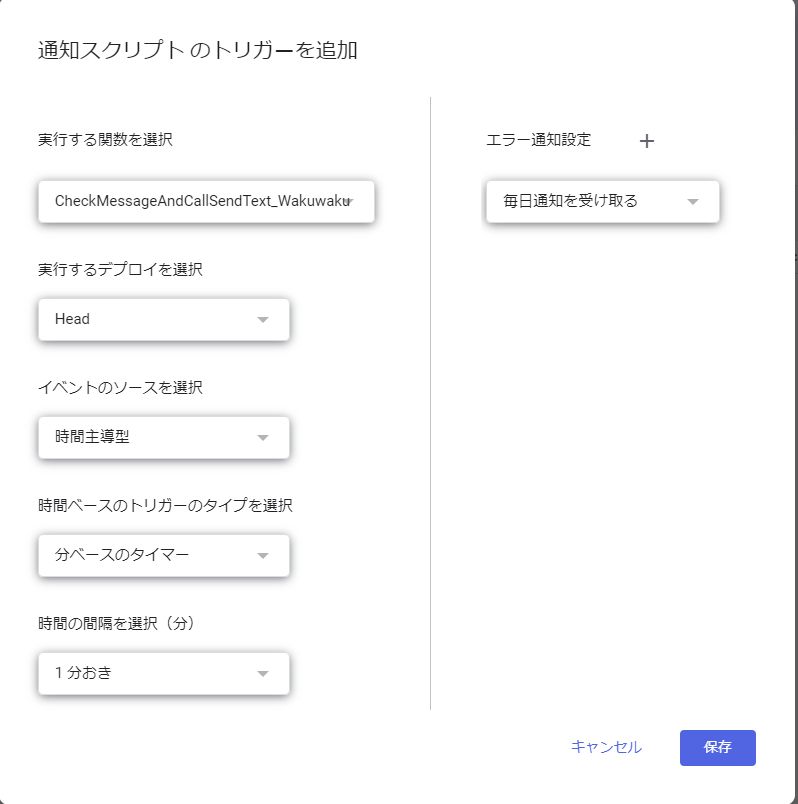Click the arrow icon on 1分おき selector

point(262,673)
